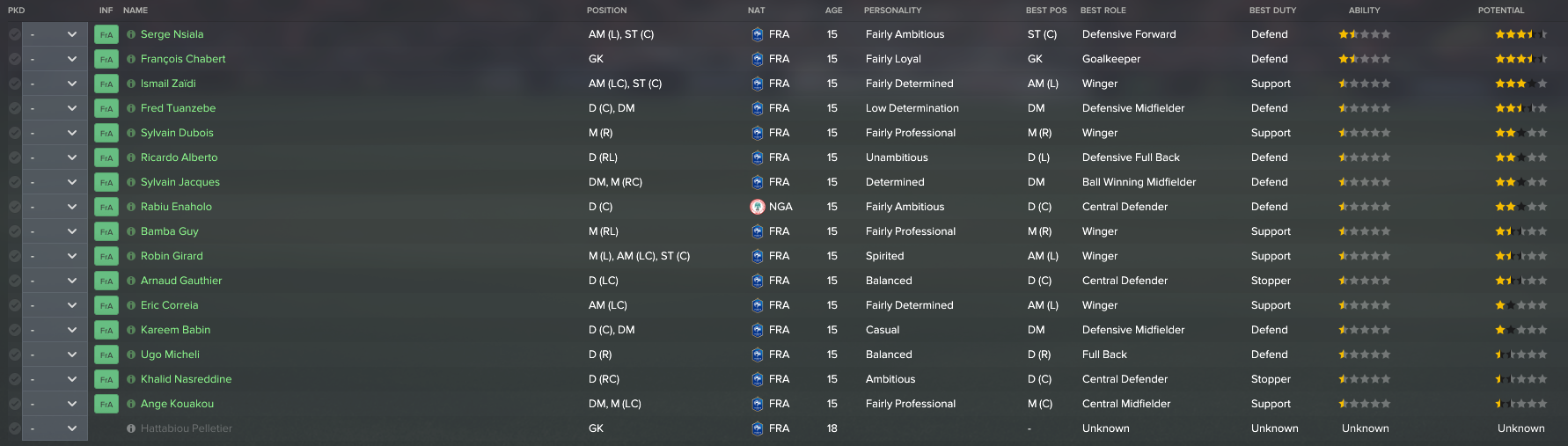The width and height of the screenshot is (1568, 446).
Task: Select the picked checkmark for Ugo Micheli
Action: pyautogui.click(x=14, y=355)
